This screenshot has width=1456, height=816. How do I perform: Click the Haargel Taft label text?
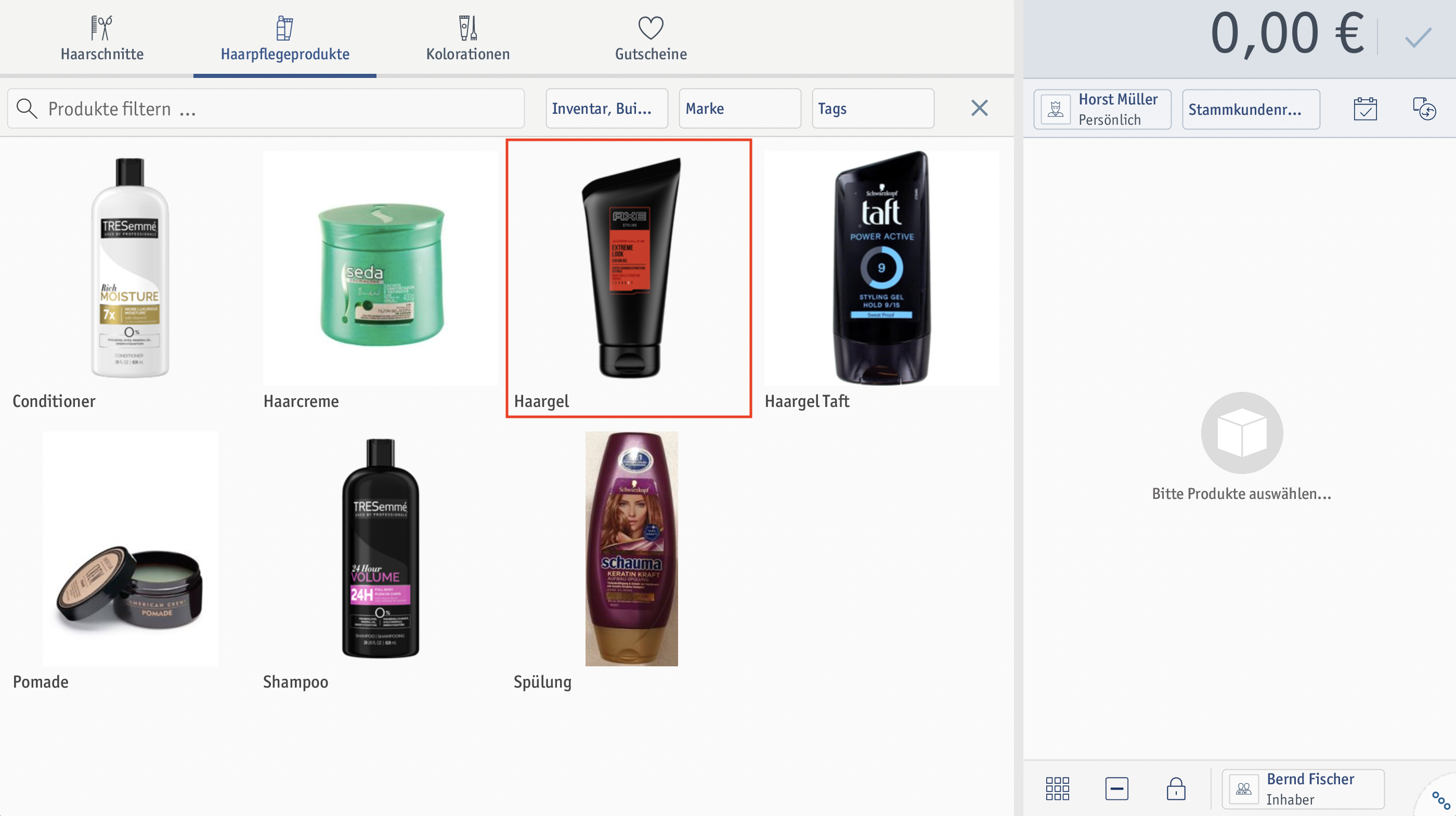pos(807,401)
